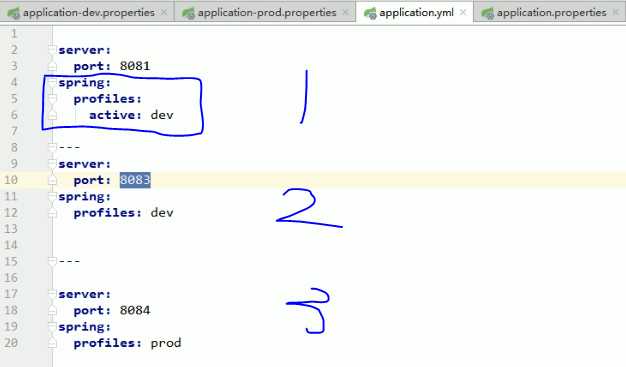
Task: Click the 'port' key on line 18
Action: click(x=89, y=311)
